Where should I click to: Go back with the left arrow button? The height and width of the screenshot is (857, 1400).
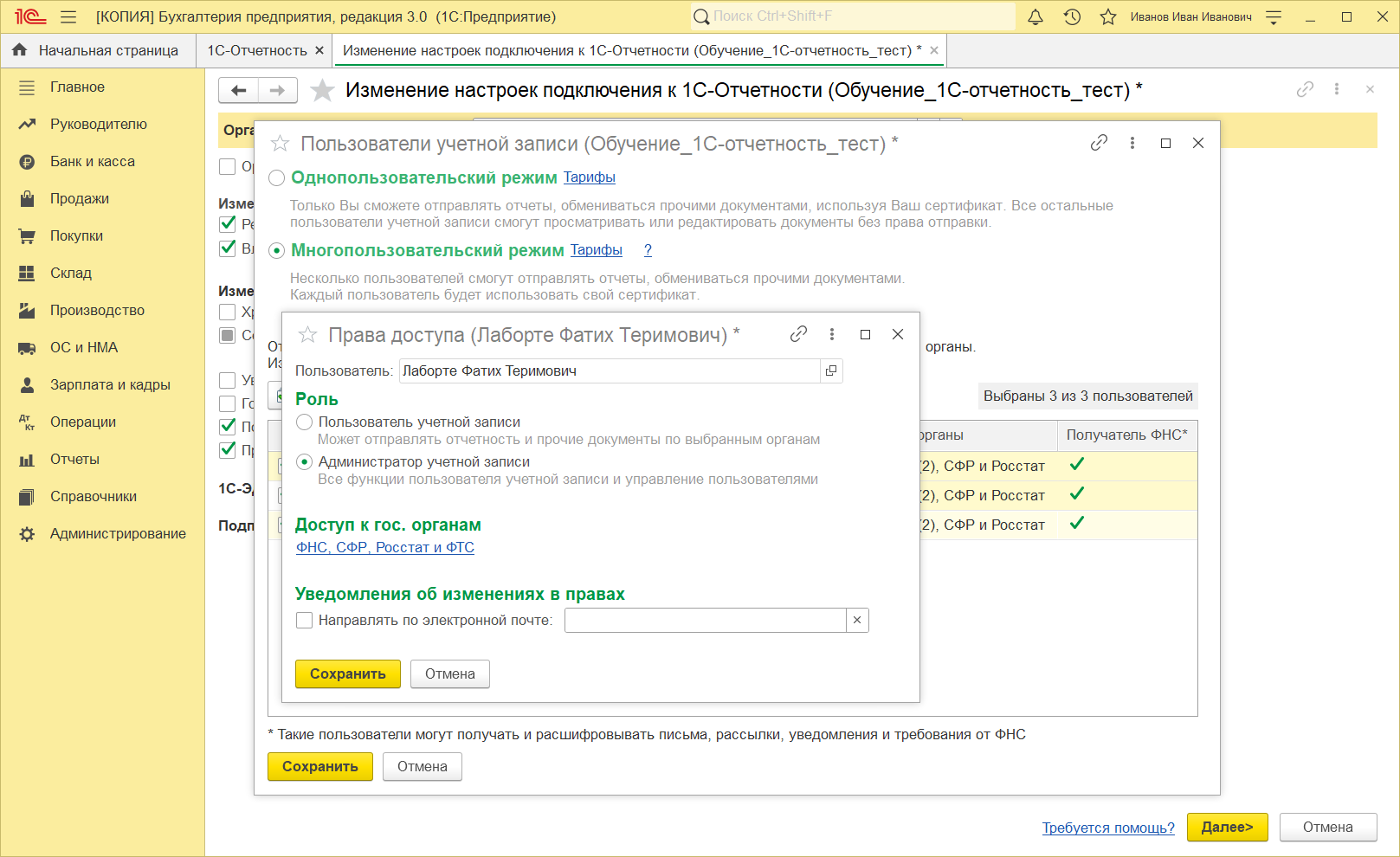click(239, 90)
